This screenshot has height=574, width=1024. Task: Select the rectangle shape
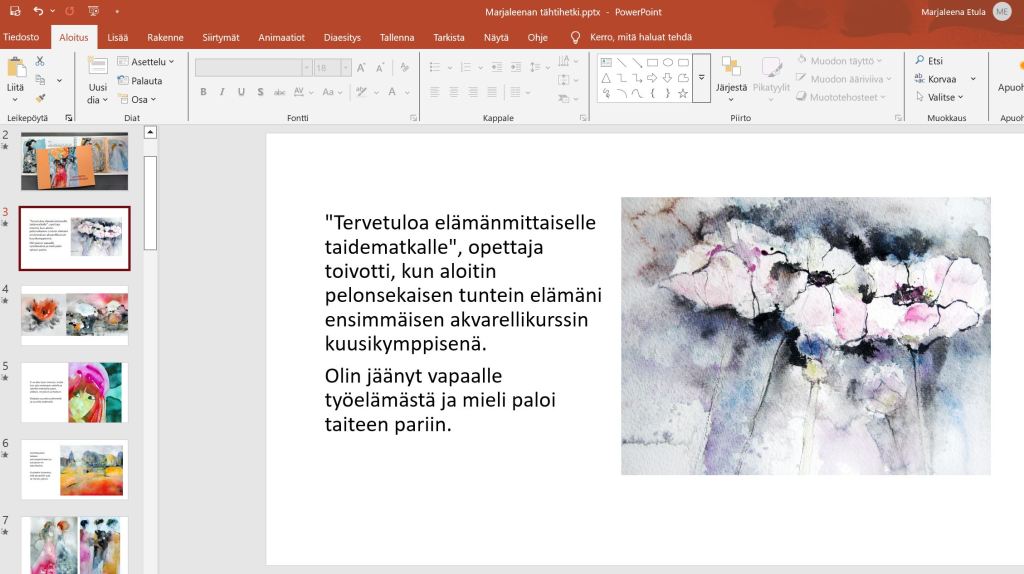tap(652, 63)
